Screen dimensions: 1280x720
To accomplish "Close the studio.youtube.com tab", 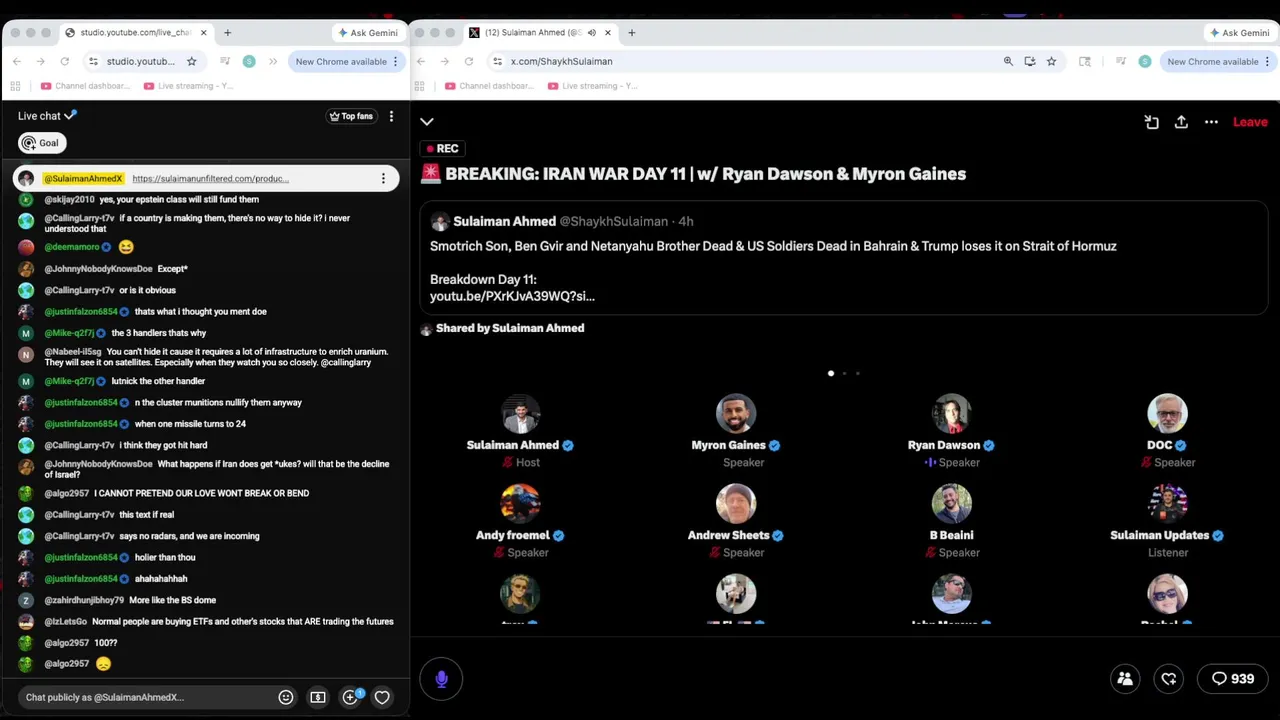I will point(204,33).
